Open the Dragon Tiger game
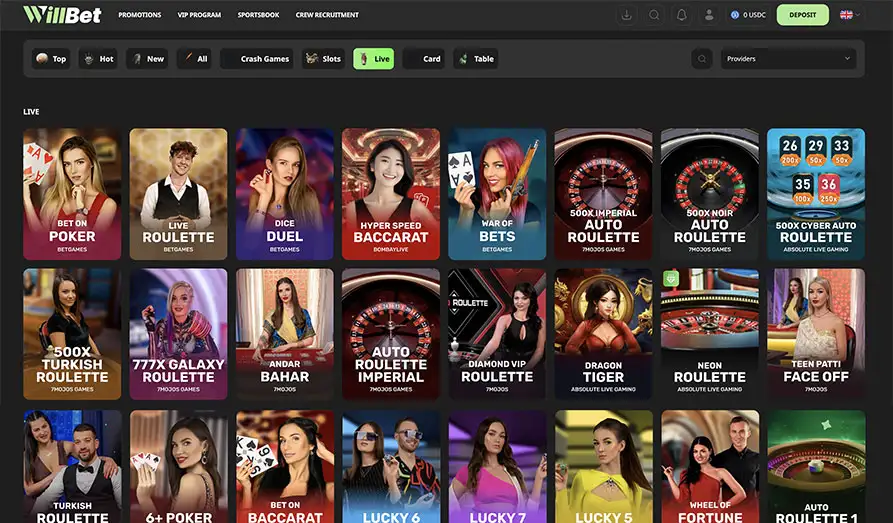893x523 pixels. 603,334
